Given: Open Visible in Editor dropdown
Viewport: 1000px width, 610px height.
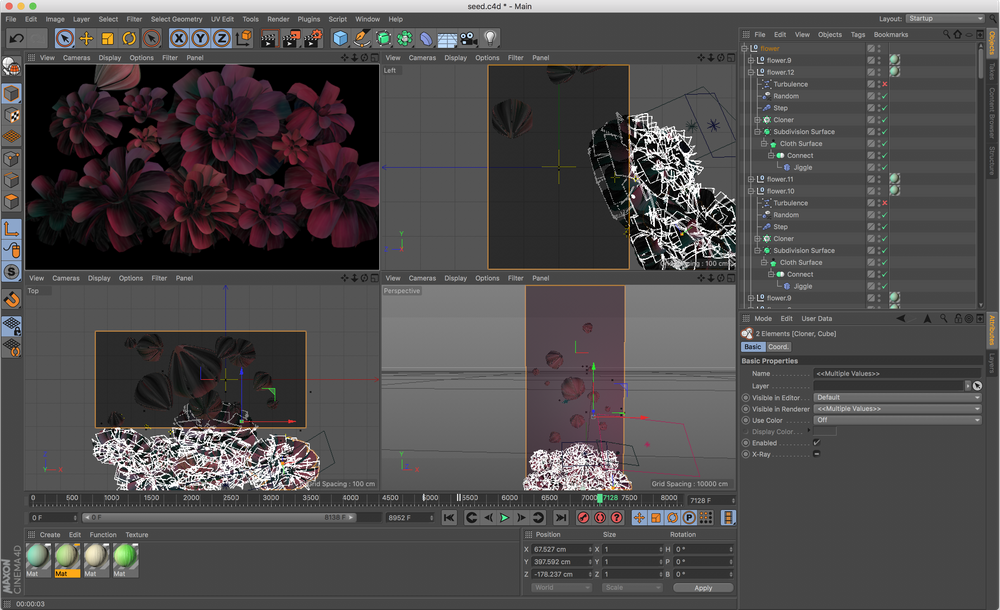Looking at the screenshot, I should click(897, 398).
